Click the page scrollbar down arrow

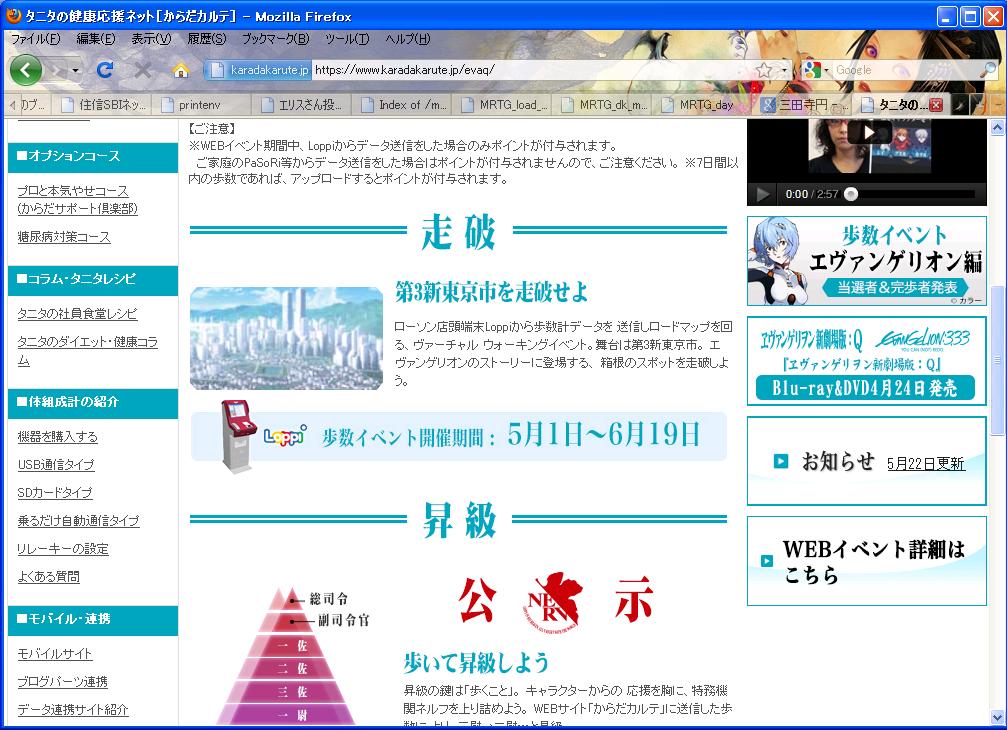[997, 717]
